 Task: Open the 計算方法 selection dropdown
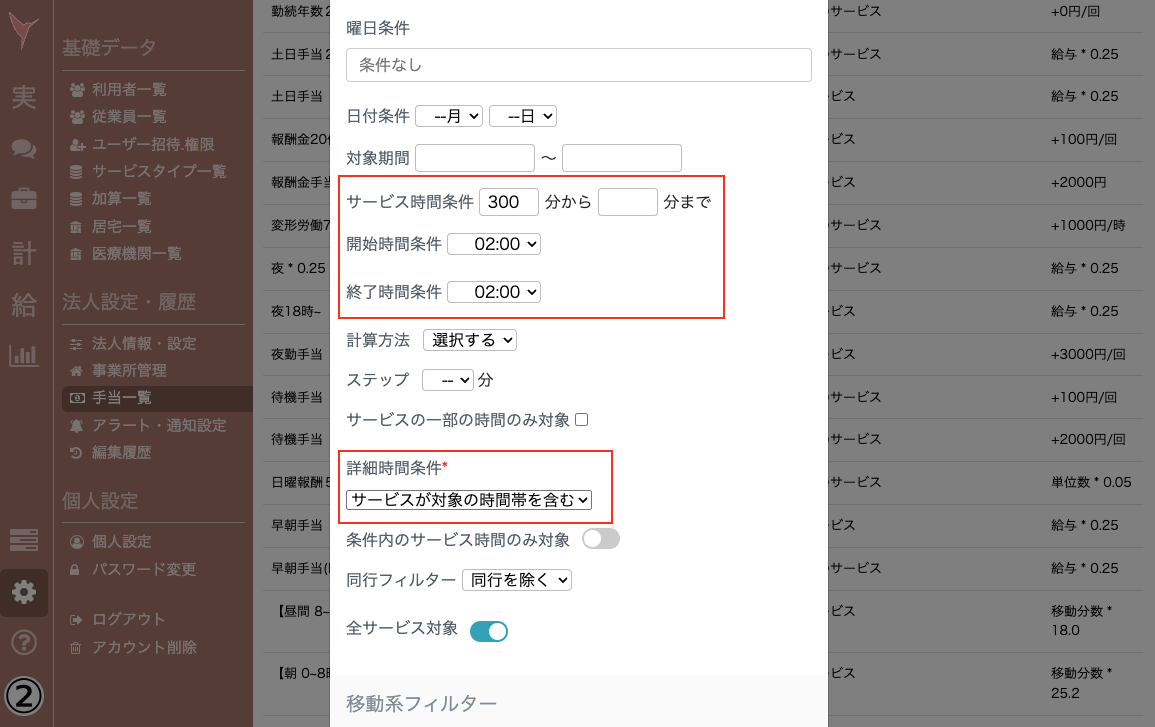pos(470,340)
